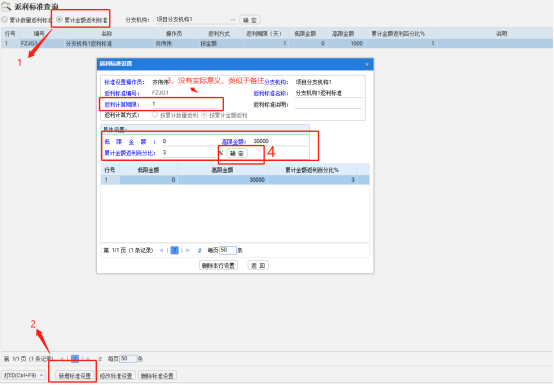This screenshot has width=554, height=385.
Task: Click the main list refresh pagination icon
Action: click(x=100, y=359)
